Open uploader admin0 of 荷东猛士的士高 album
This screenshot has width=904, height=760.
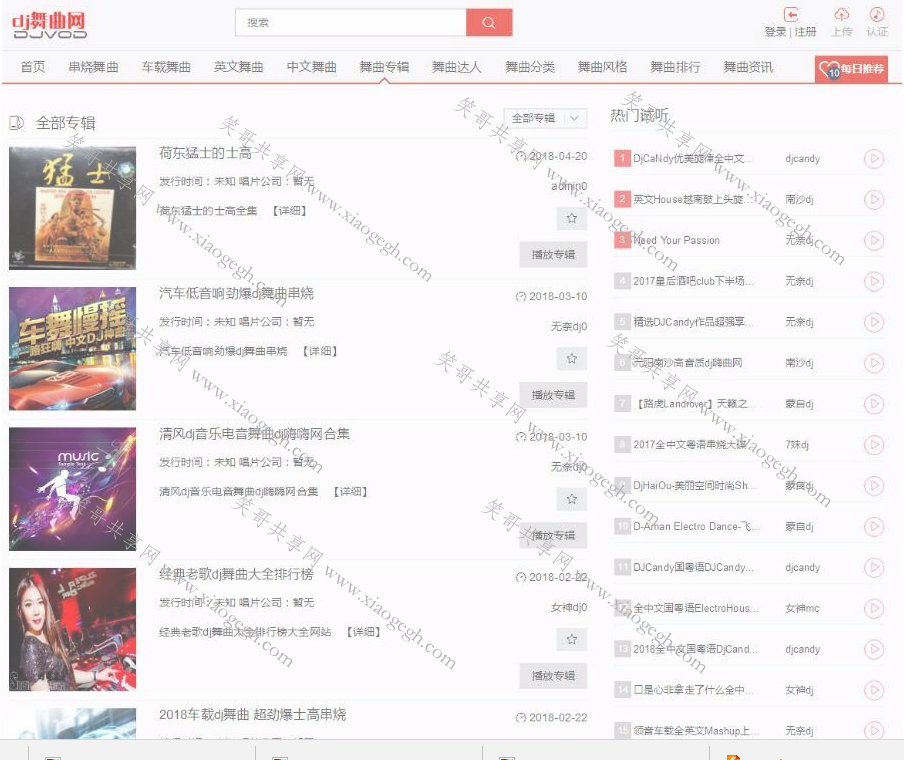tap(568, 186)
